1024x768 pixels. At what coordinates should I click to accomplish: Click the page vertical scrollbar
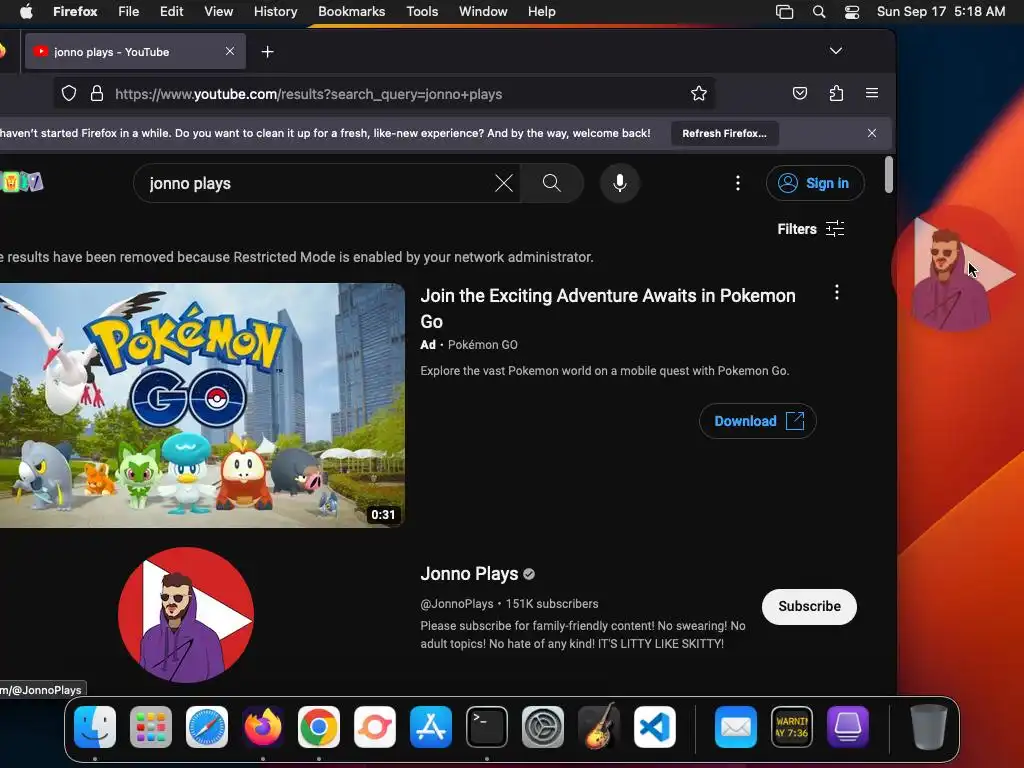tap(889, 174)
